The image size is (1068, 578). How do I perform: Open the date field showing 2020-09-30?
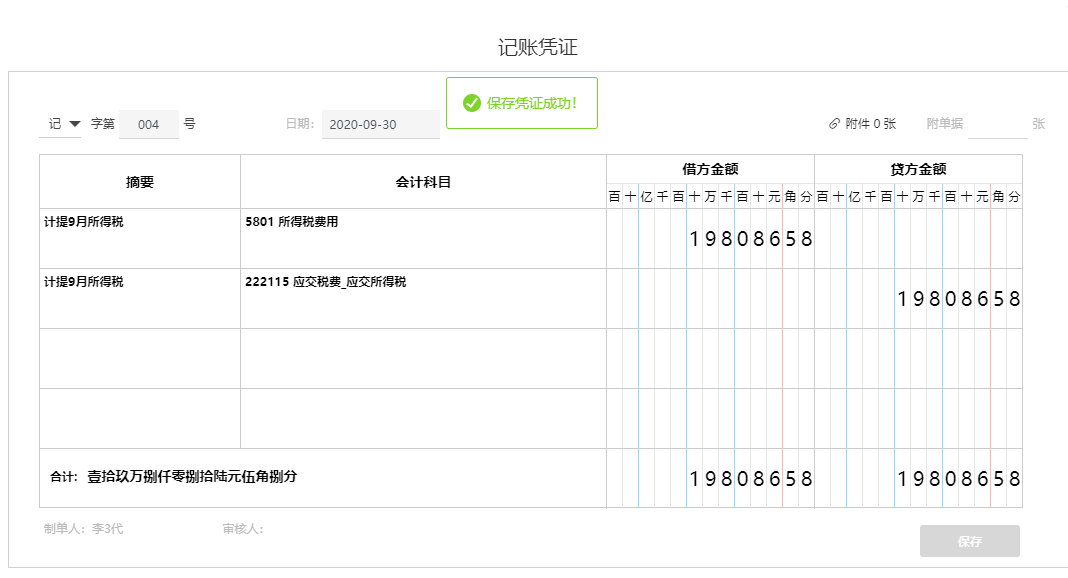coord(380,125)
